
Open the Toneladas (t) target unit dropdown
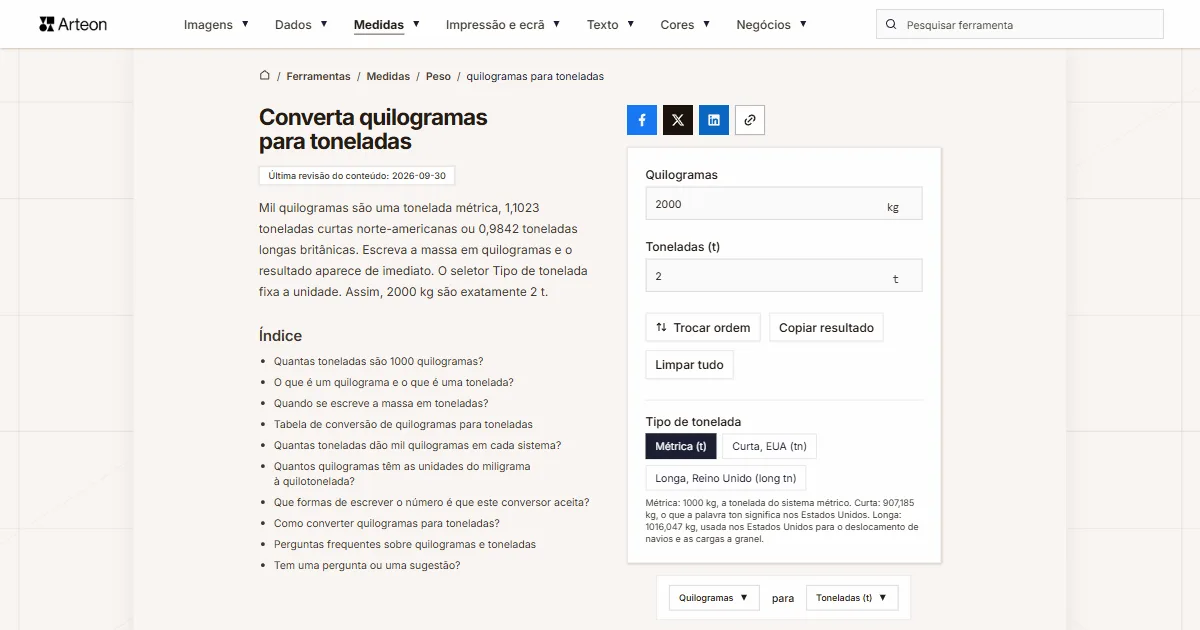point(852,598)
